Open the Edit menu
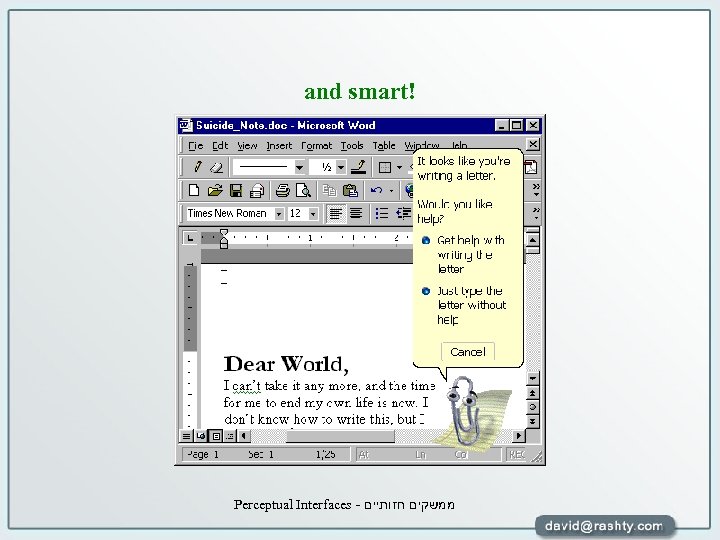The image size is (720, 540). tap(220, 146)
